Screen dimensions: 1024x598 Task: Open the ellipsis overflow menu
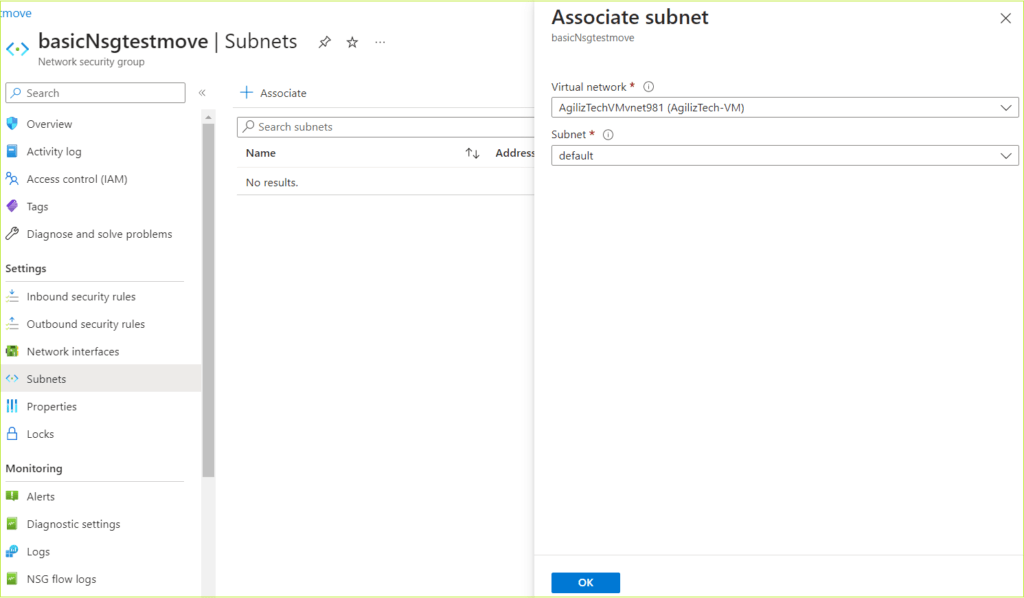[378, 41]
